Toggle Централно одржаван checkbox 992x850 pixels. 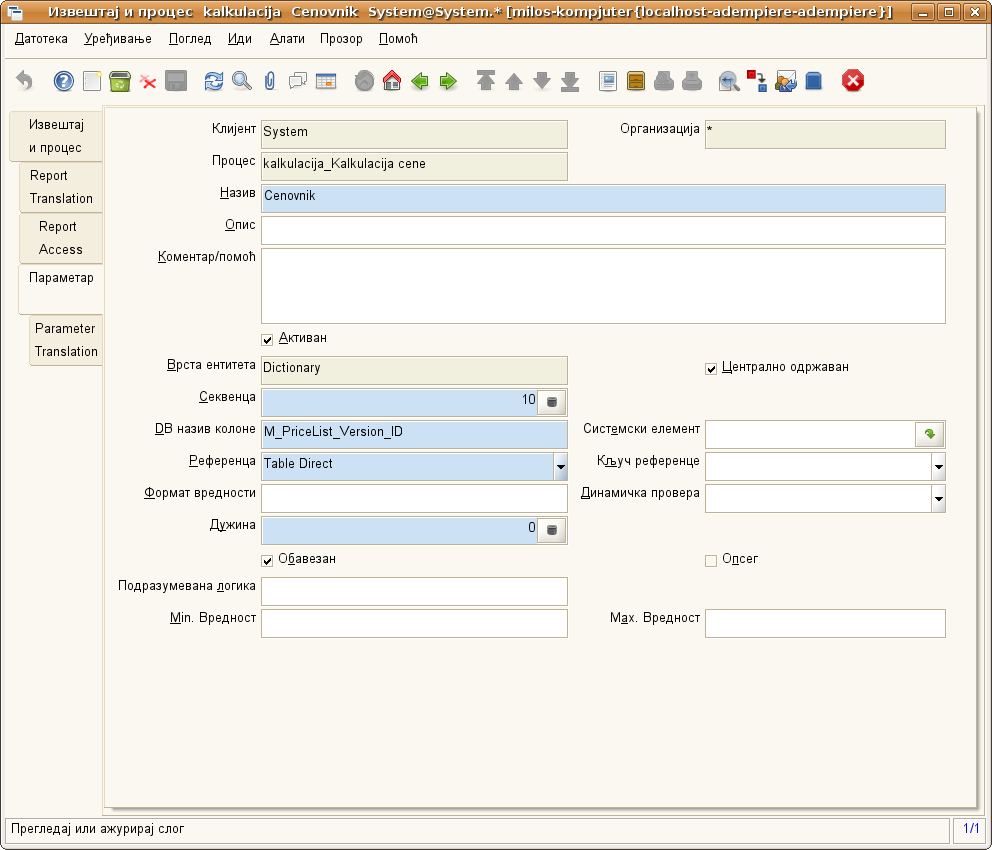click(x=711, y=369)
